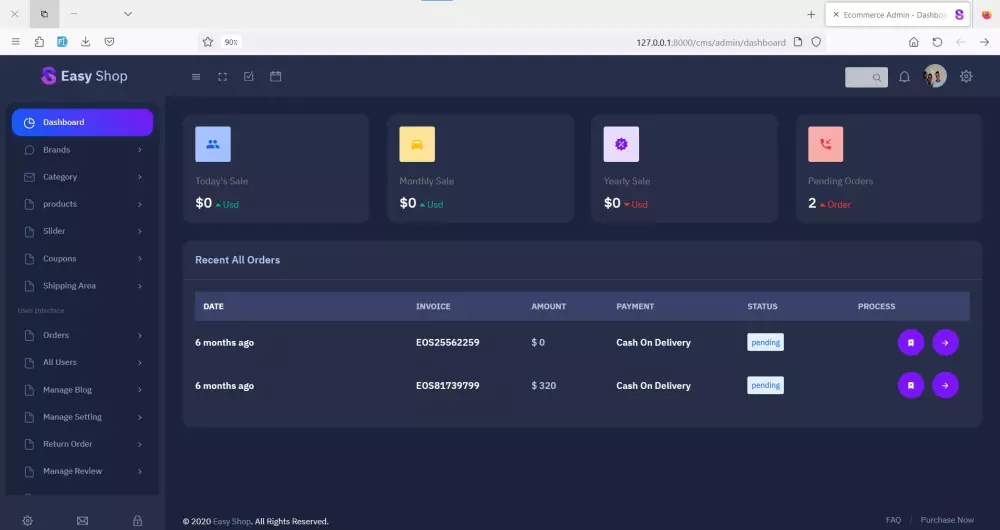Click the STATUS column header
This screenshot has height=530, width=1000.
[762, 306]
